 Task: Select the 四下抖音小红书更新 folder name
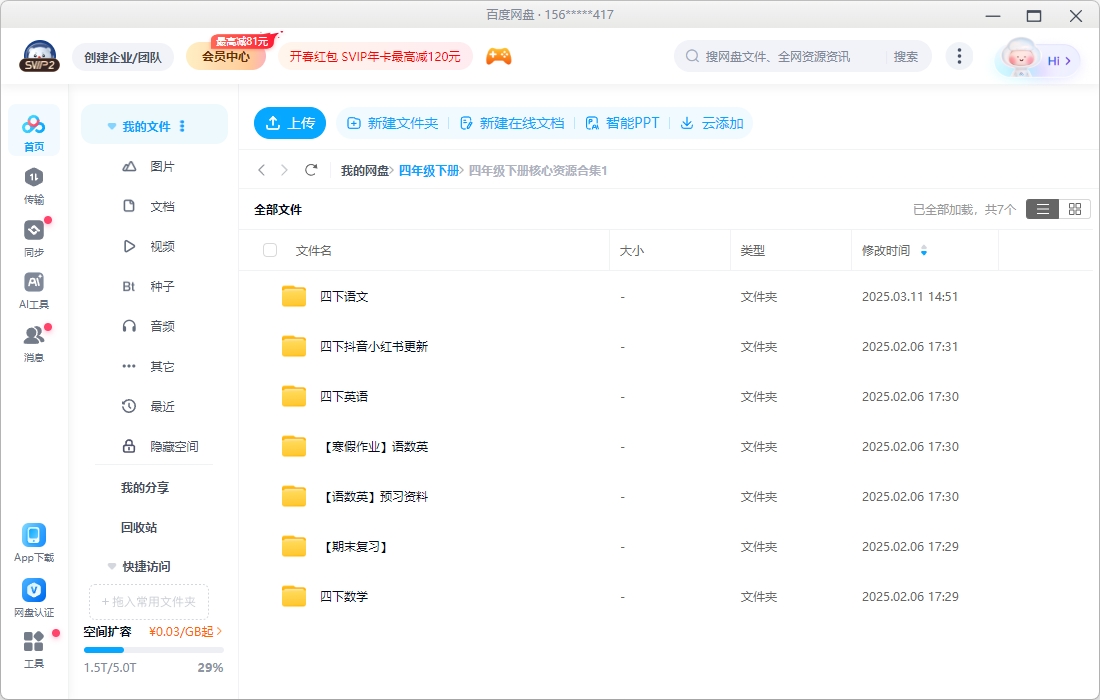[374, 346]
